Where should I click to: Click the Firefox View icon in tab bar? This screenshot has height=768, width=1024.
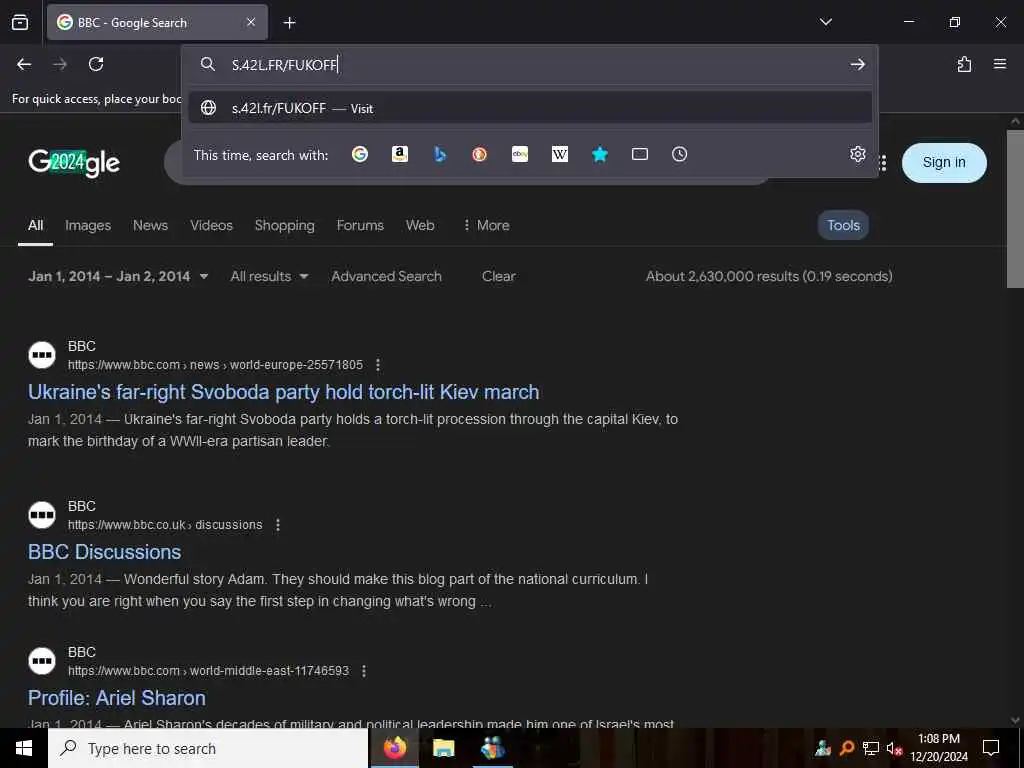coord(20,22)
